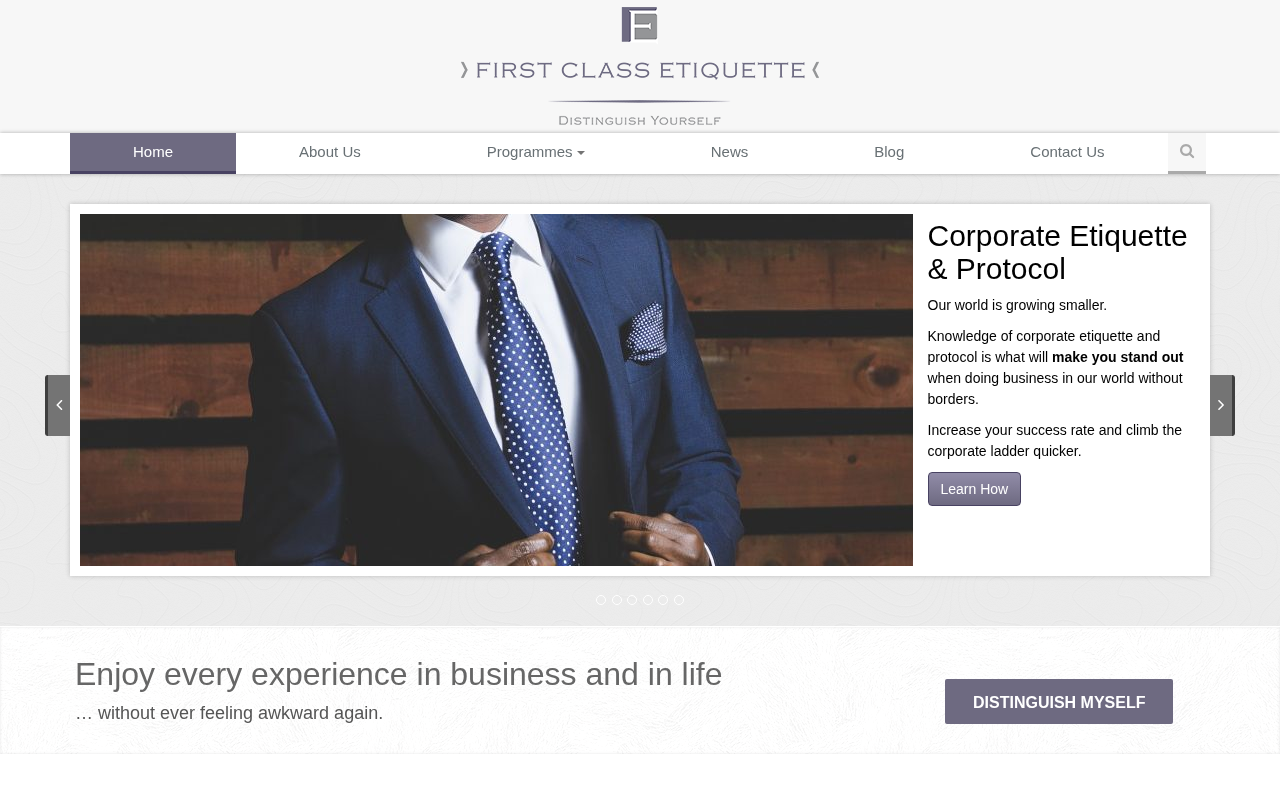The image size is (1280, 800).
Task: Click the Corporate Etiquette & Protocol heading
Action: click(1058, 252)
